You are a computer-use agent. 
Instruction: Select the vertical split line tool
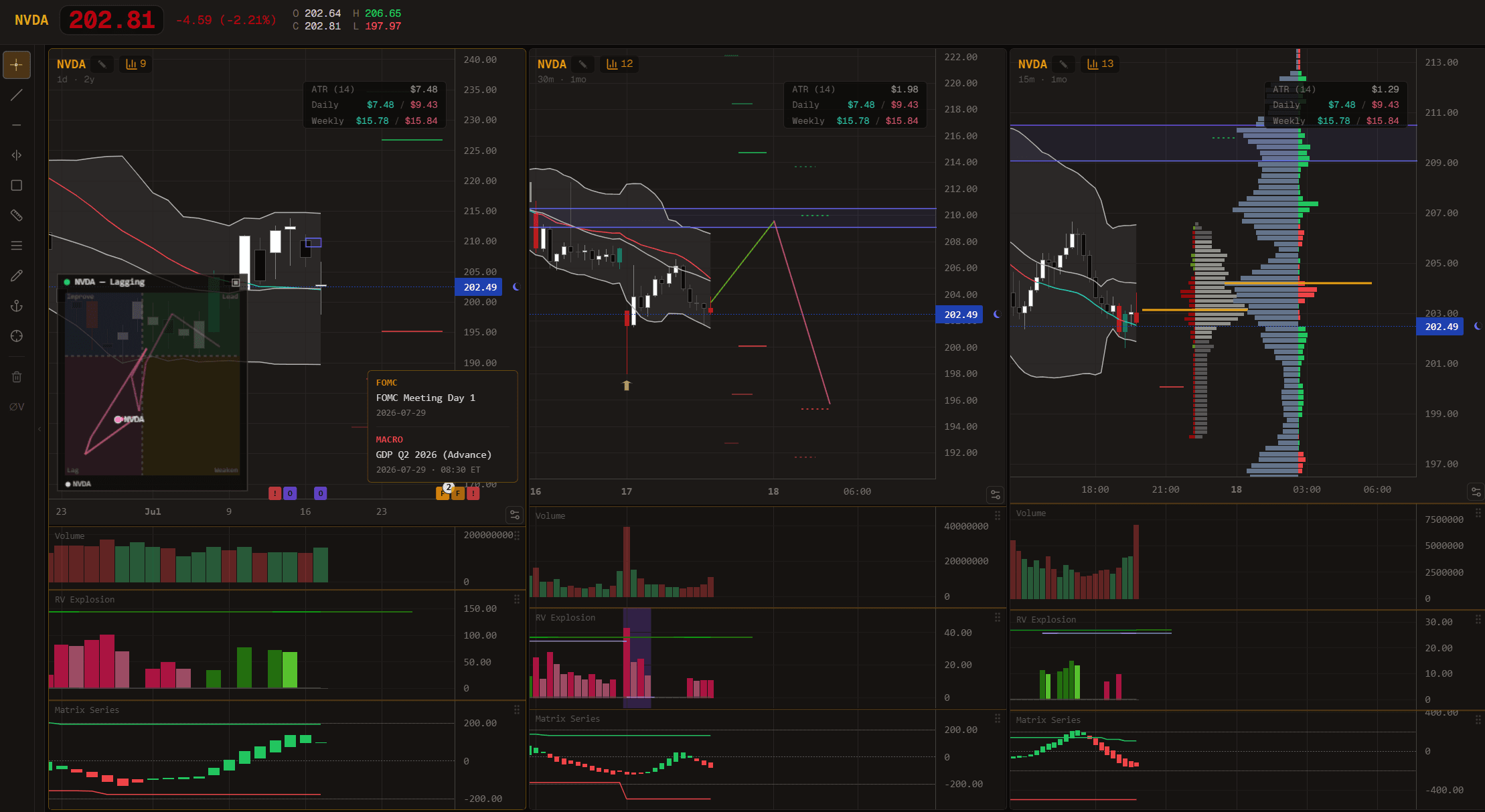(17, 155)
